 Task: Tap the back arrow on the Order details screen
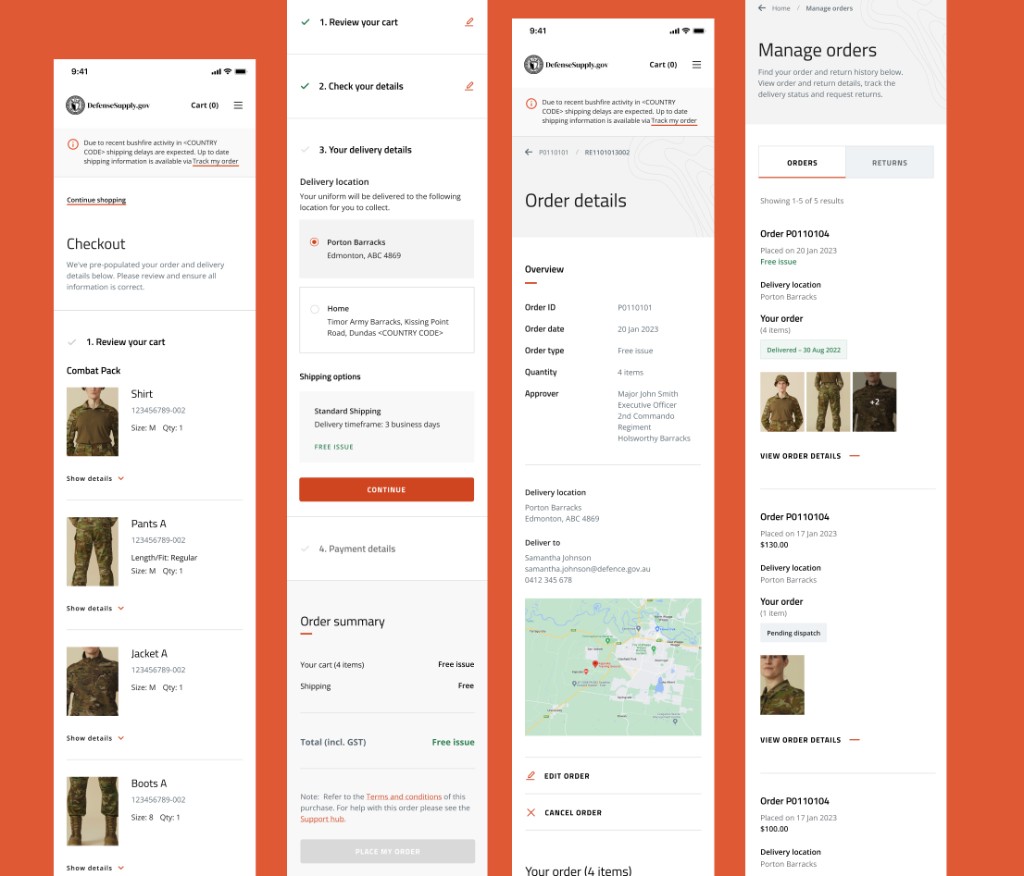[528, 151]
